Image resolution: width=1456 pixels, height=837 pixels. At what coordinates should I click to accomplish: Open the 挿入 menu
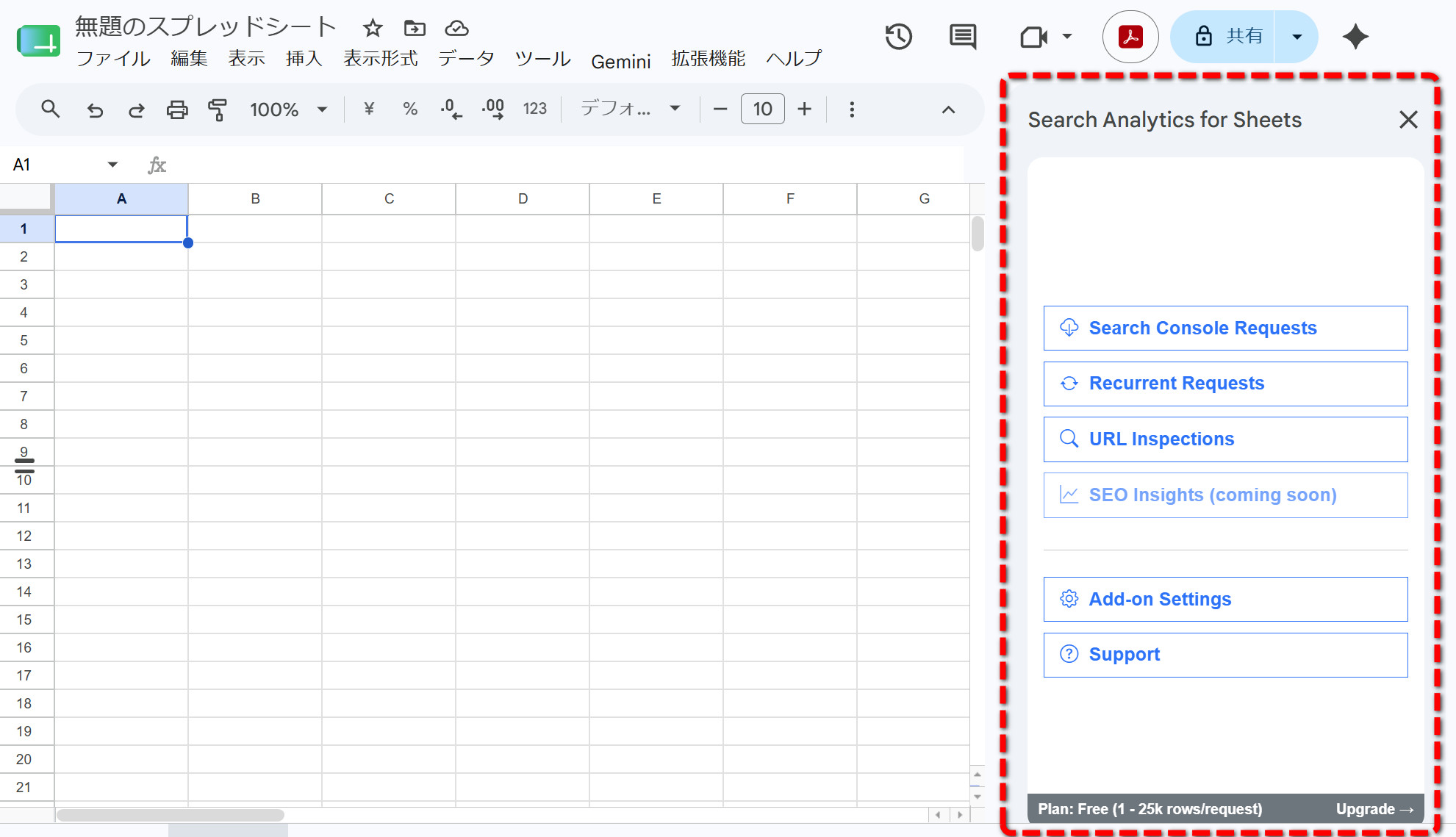click(304, 59)
